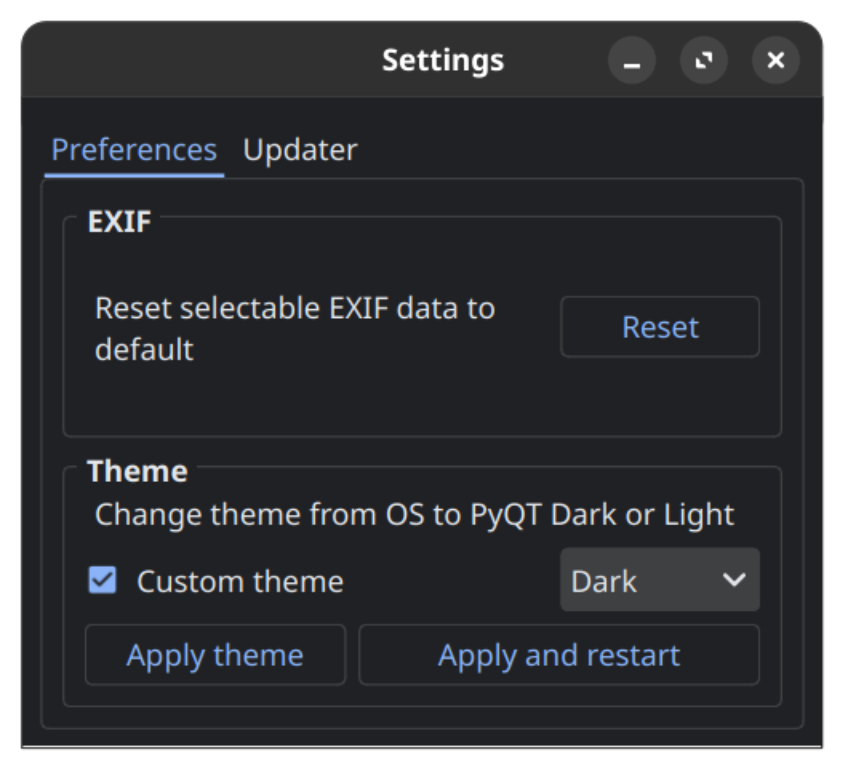Minimize the Settings window
Screen dimensions: 844x770
pyautogui.click(x=631, y=61)
